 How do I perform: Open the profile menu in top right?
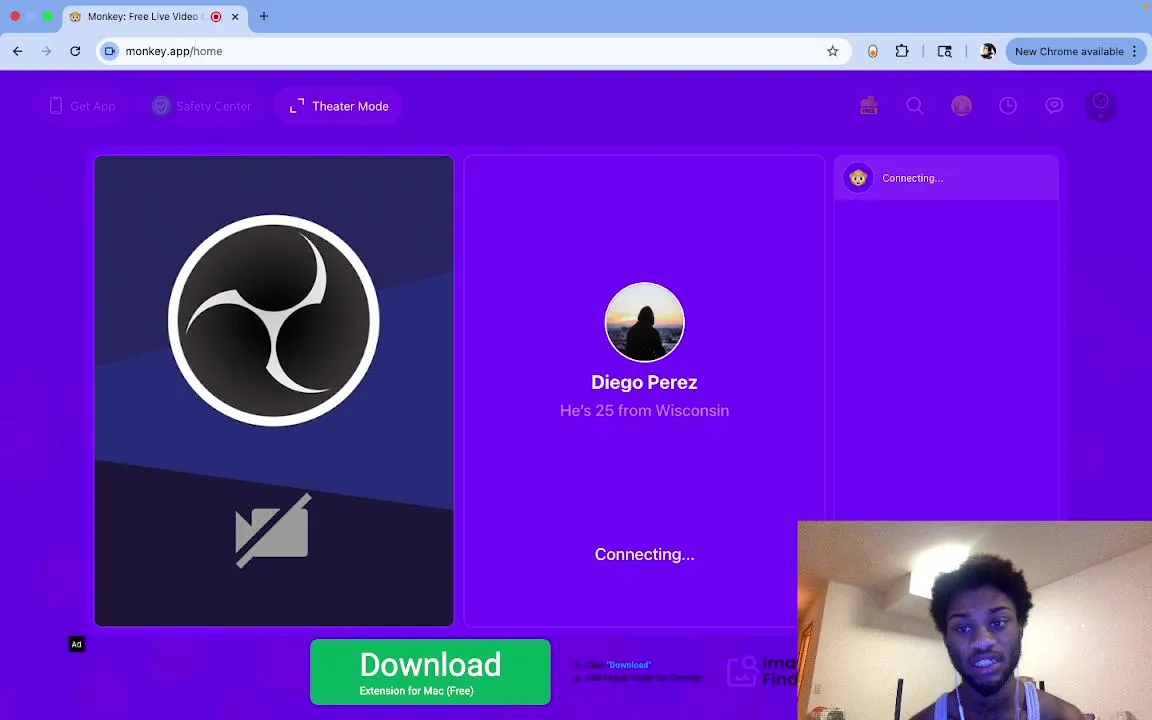(1101, 106)
